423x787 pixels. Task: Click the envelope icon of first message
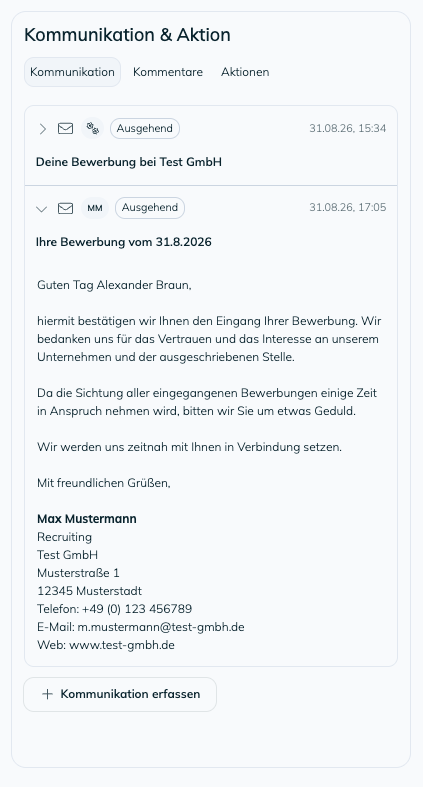(65, 129)
